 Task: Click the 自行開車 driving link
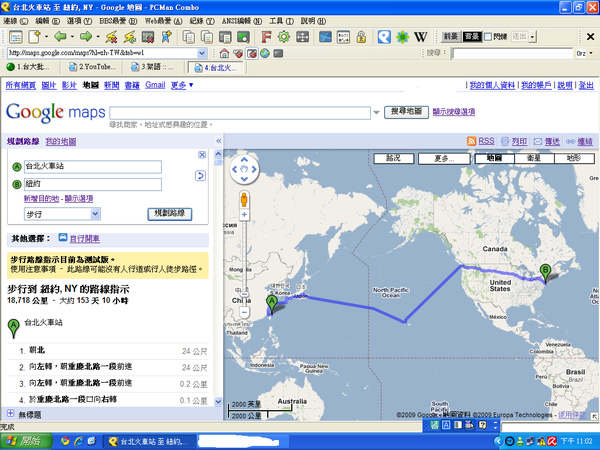point(85,238)
